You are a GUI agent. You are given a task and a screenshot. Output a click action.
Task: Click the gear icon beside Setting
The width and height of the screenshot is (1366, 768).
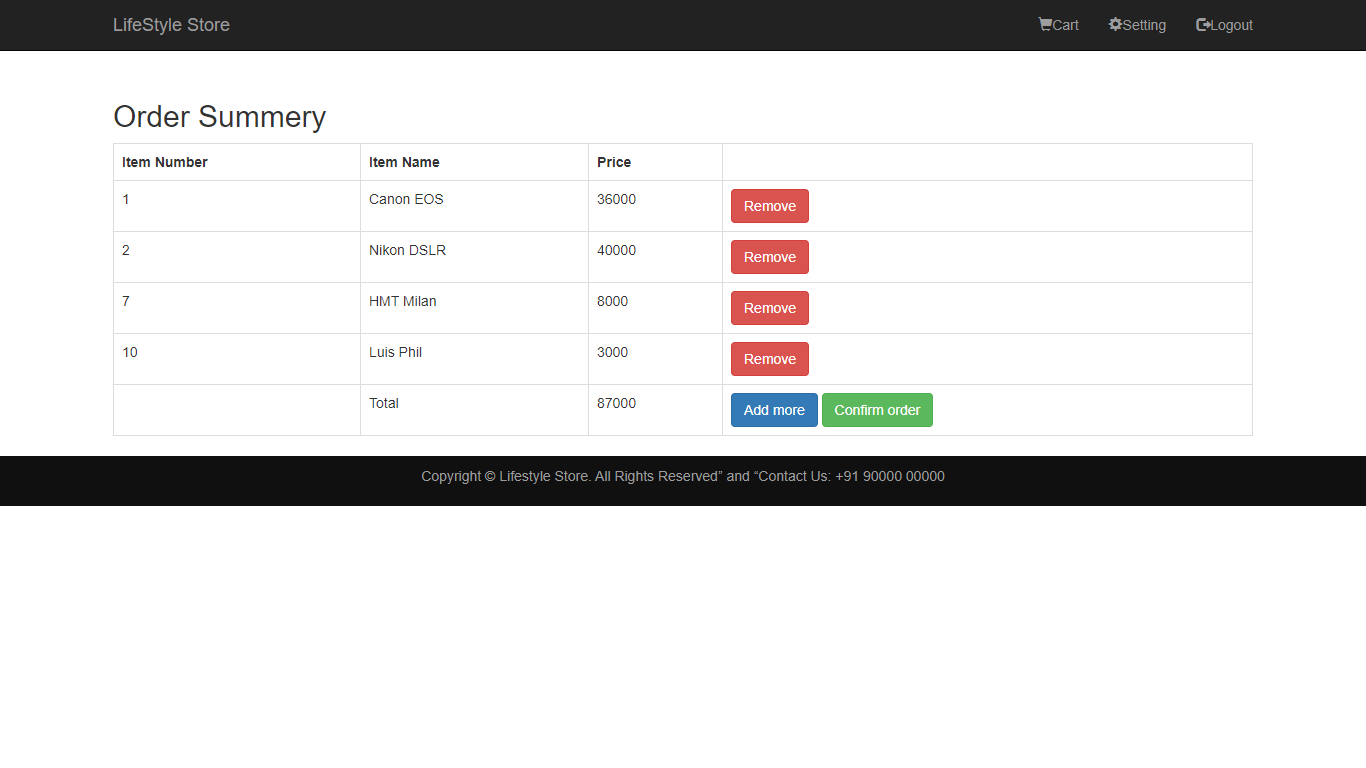click(1115, 25)
